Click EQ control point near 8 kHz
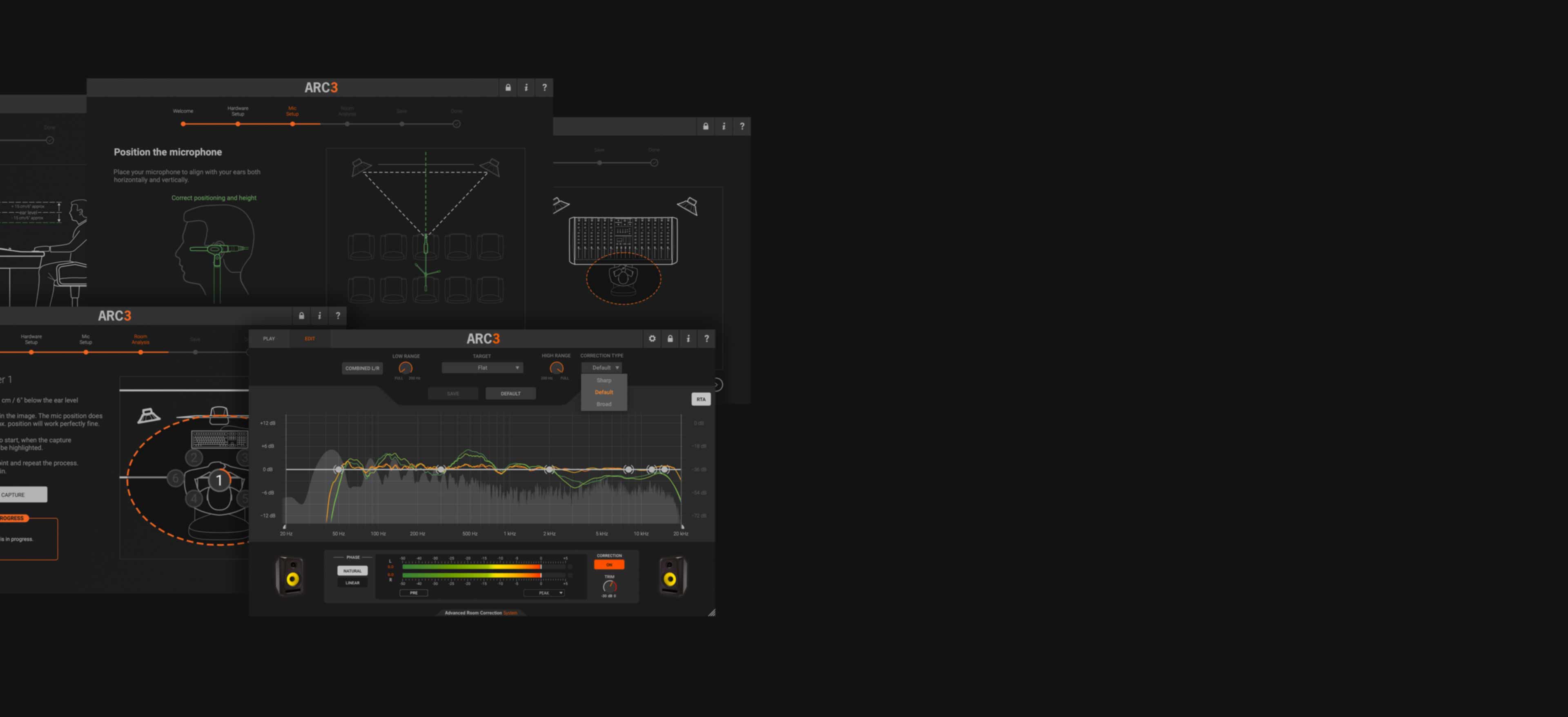 628,469
